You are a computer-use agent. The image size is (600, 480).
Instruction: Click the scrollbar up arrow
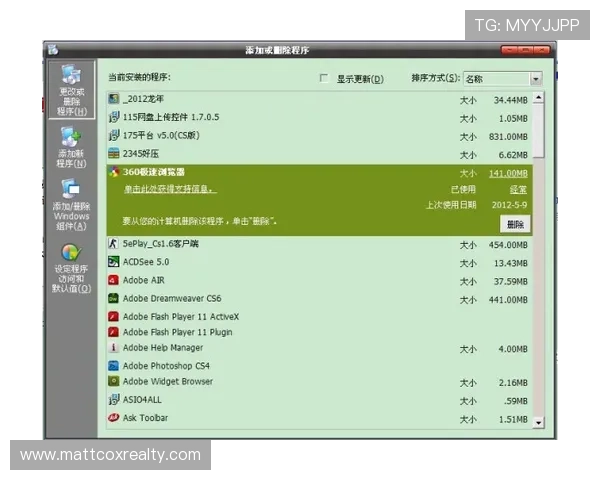(x=538, y=98)
